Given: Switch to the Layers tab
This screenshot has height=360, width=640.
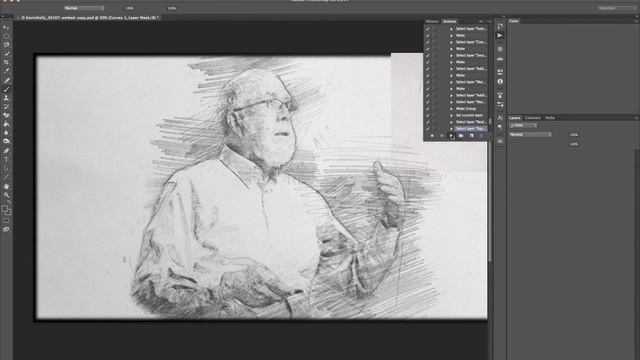Looking at the screenshot, I should pyautogui.click(x=515, y=118).
